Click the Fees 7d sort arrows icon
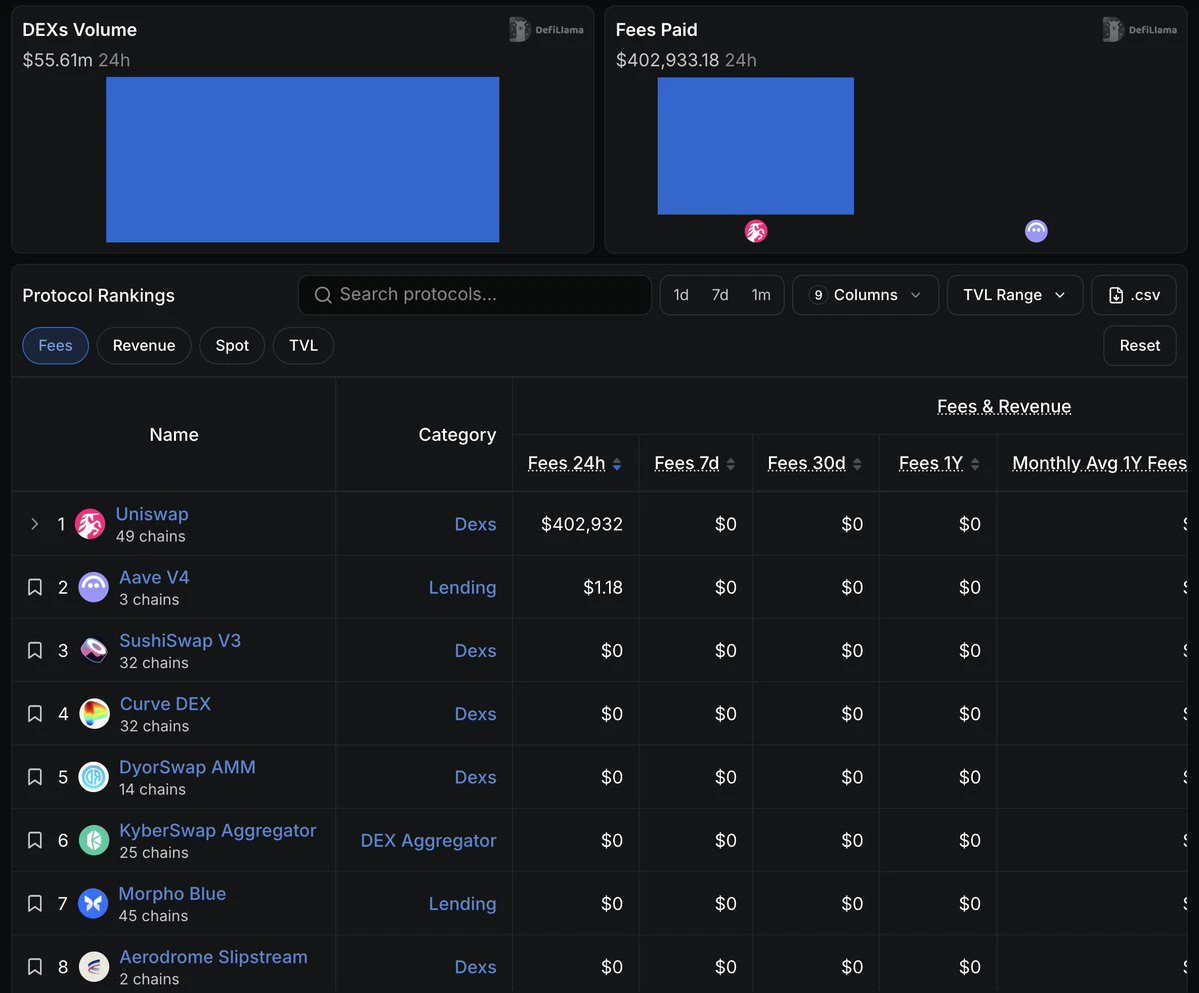Image resolution: width=1199 pixels, height=993 pixels. [x=730, y=464]
